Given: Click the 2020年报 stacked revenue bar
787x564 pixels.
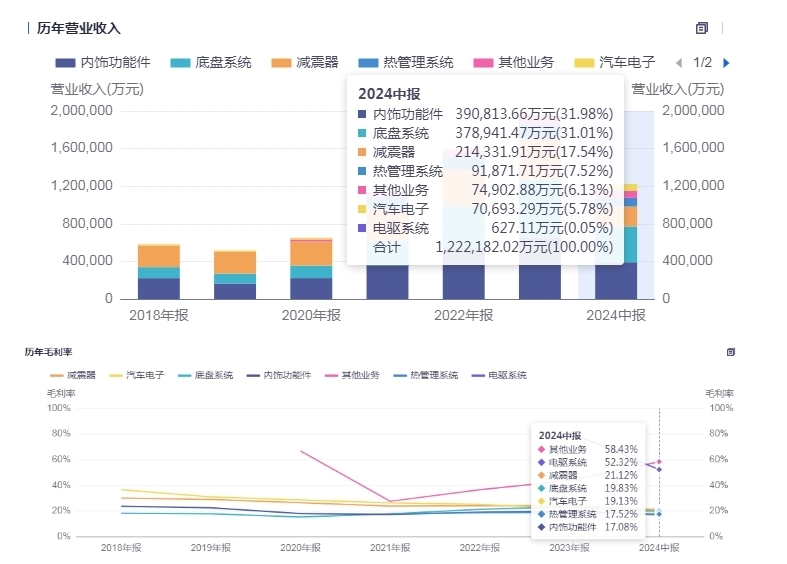Looking at the screenshot, I should pyautogui.click(x=311, y=268).
